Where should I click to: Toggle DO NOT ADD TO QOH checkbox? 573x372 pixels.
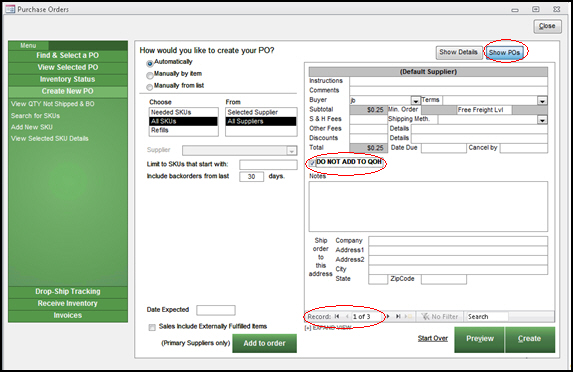pyautogui.click(x=312, y=163)
